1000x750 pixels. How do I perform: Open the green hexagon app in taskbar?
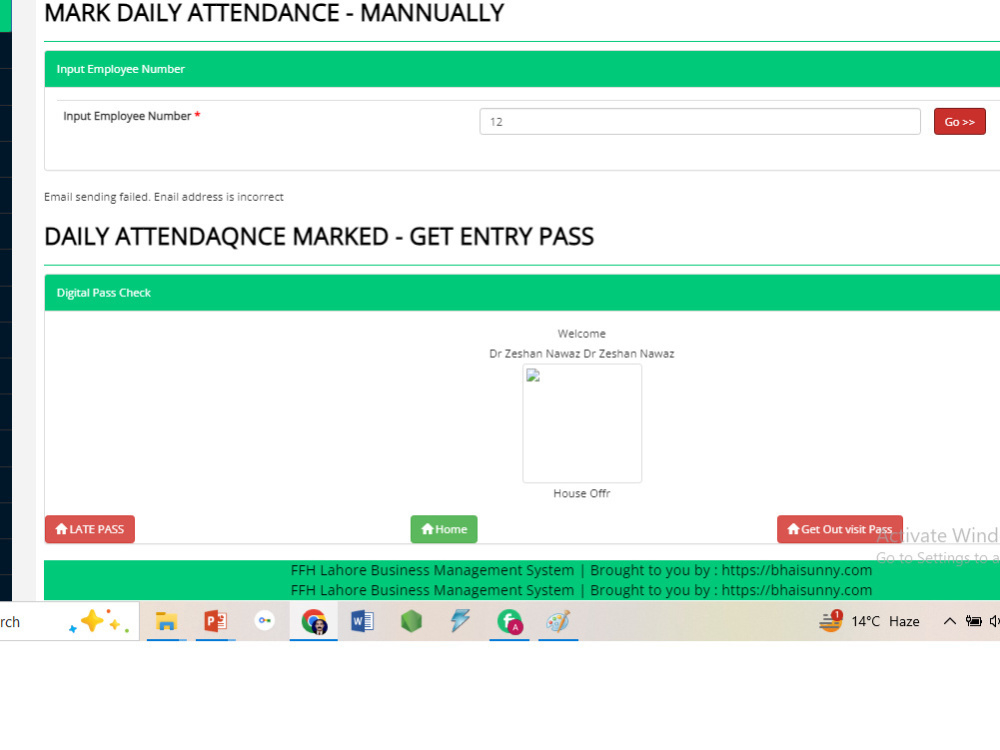pos(411,621)
